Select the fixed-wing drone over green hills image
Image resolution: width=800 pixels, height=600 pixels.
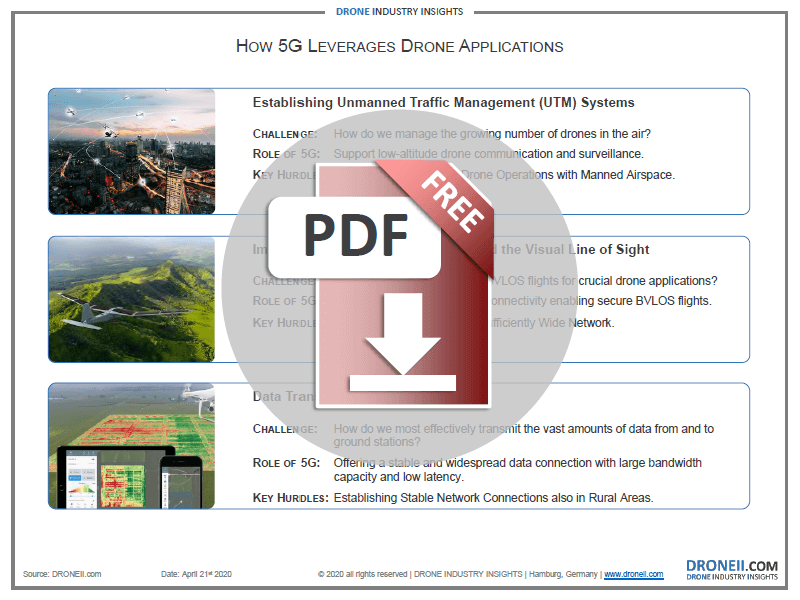132,299
